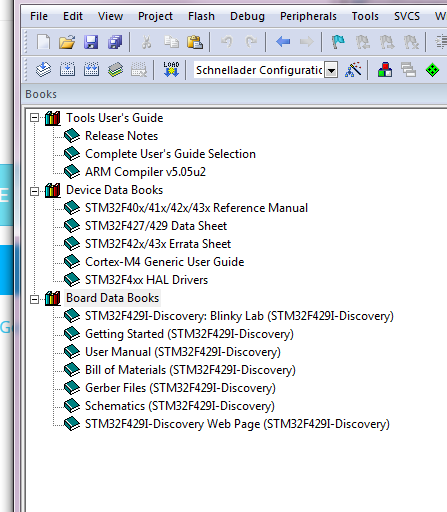The width and height of the screenshot is (447, 512).
Task: Open STM32F429I-Discovery Web Page entry
Action: tap(237, 424)
